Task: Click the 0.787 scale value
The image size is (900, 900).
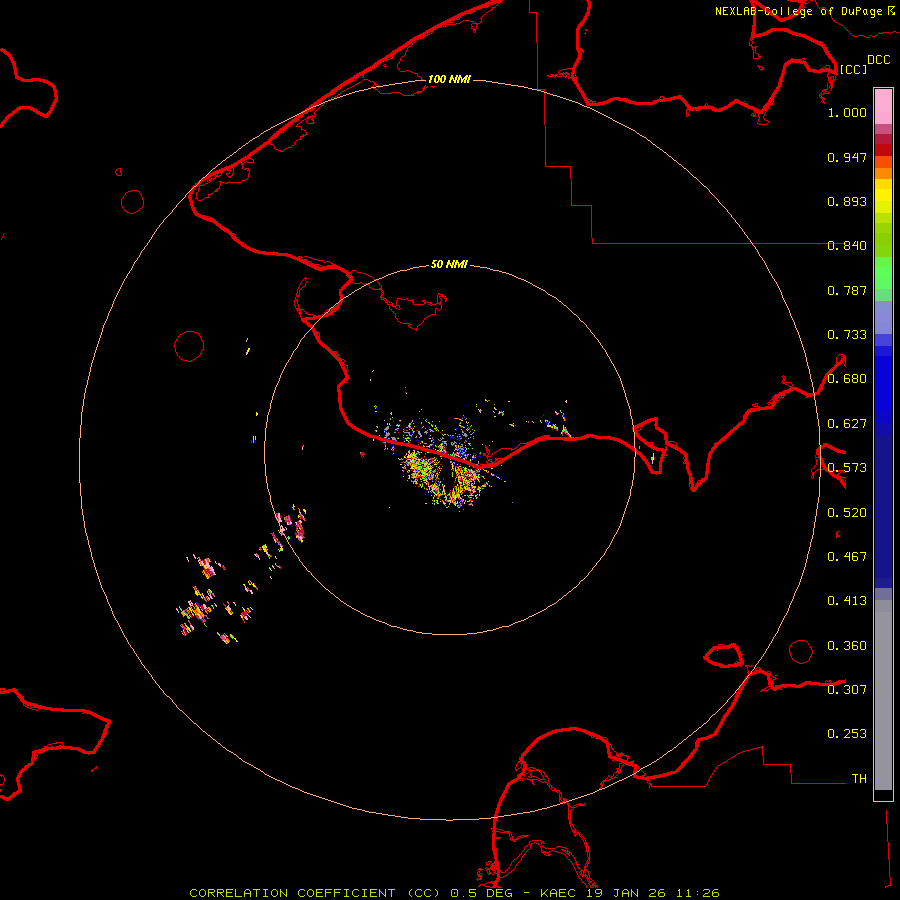Action: pos(847,290)
